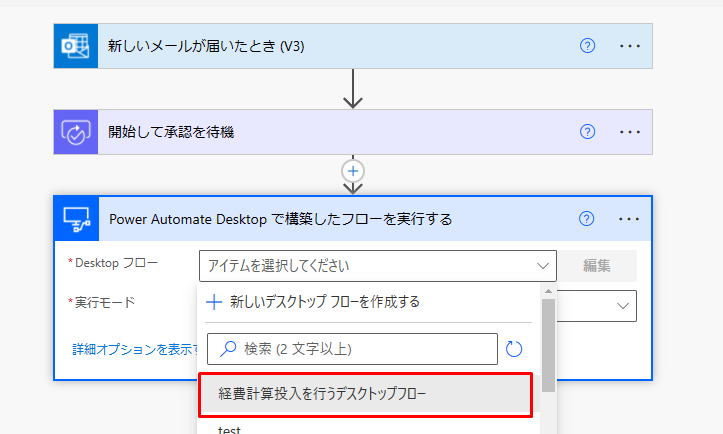Collapse the 開始して承認を待機 step header
This screenshot has width=723, height=434.
point(353,132)
